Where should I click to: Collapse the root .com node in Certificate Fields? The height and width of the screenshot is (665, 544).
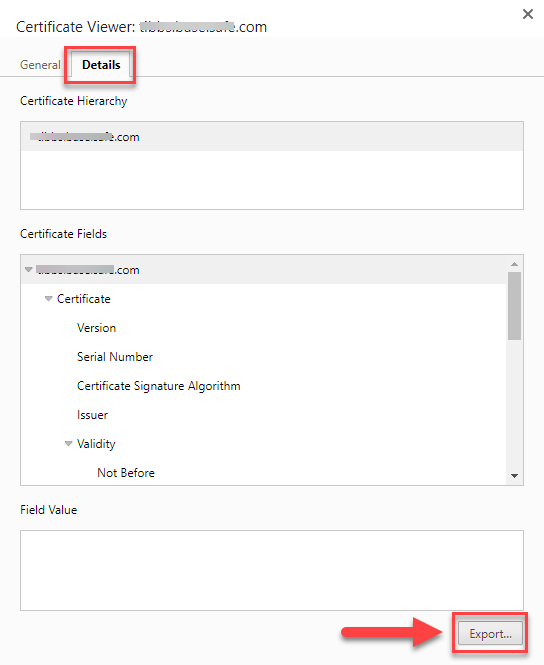pyautogui.click(x=29, y=270)
